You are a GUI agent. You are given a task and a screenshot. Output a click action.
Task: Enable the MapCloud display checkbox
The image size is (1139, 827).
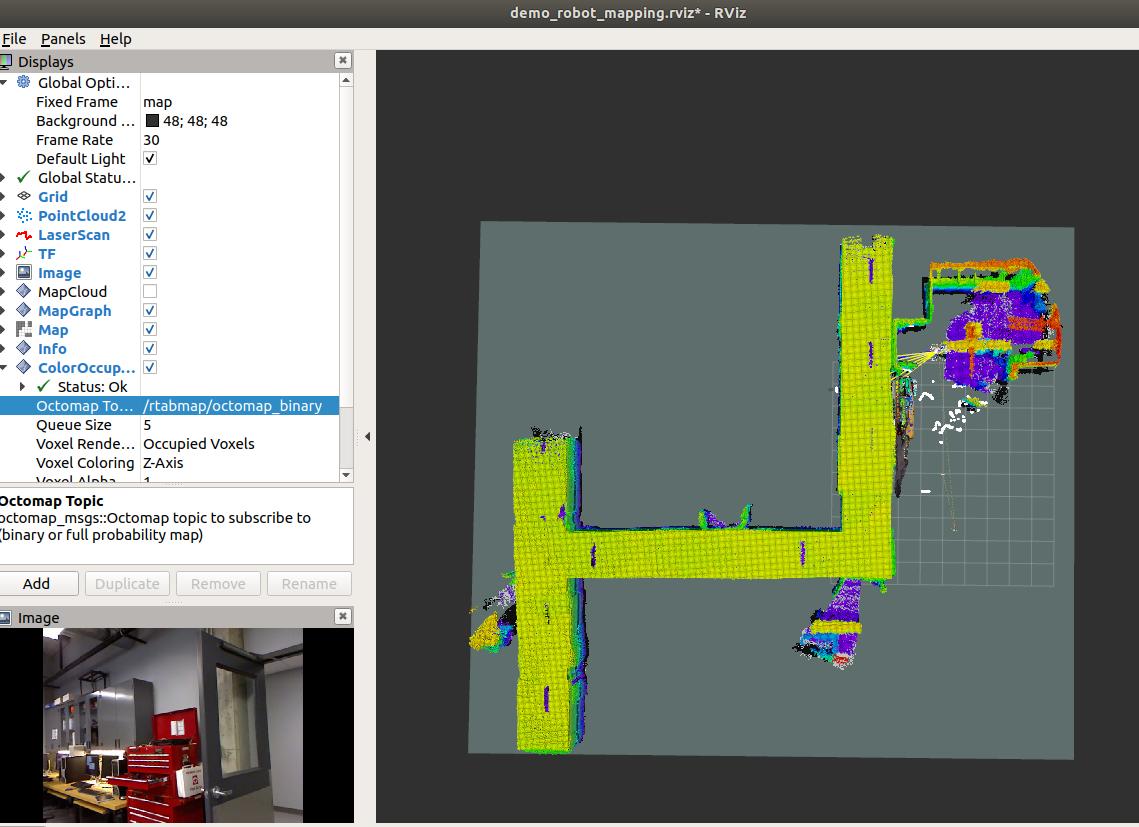point(150,292)
